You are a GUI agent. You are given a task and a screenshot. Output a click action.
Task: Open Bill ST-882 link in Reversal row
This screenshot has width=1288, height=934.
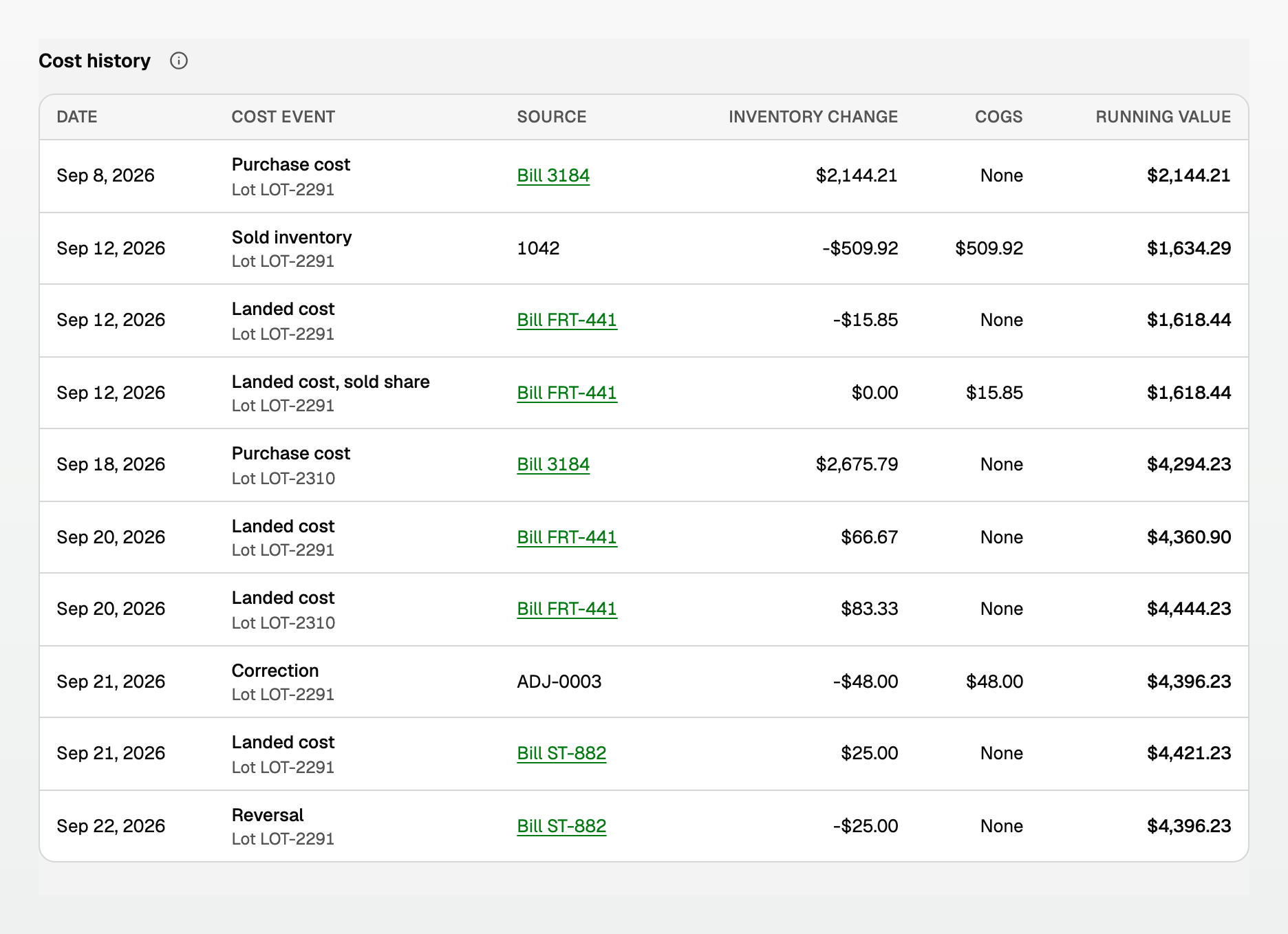[x=561, y=826]
